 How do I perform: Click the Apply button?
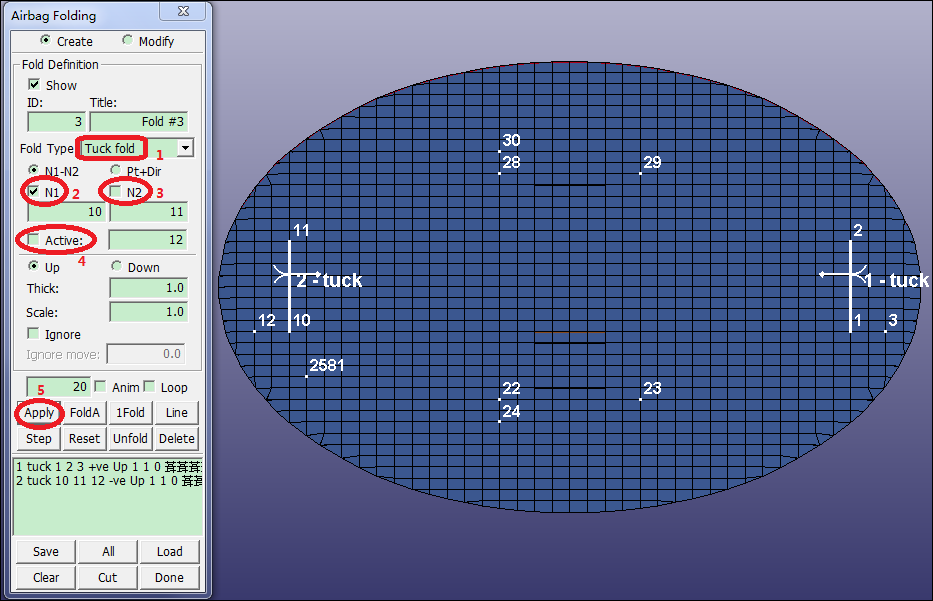point(39,413)
